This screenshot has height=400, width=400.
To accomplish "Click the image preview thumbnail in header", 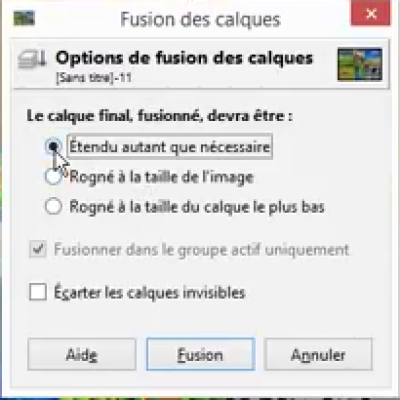I will (x=360, y=64).
